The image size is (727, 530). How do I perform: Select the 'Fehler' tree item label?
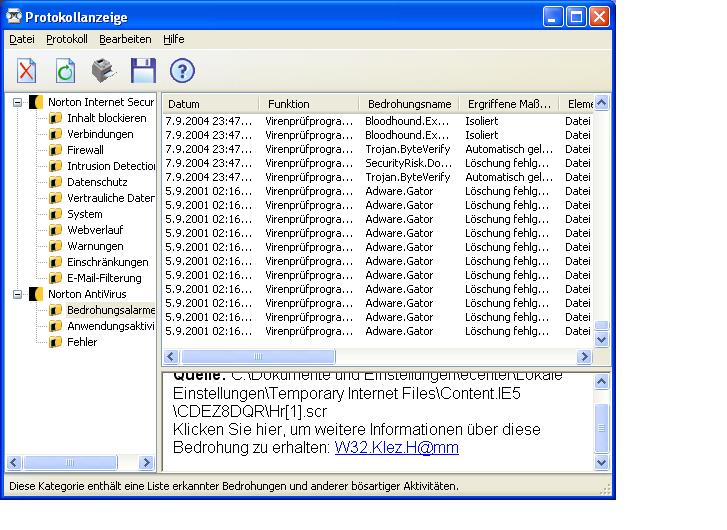click(x=82, y=342)
